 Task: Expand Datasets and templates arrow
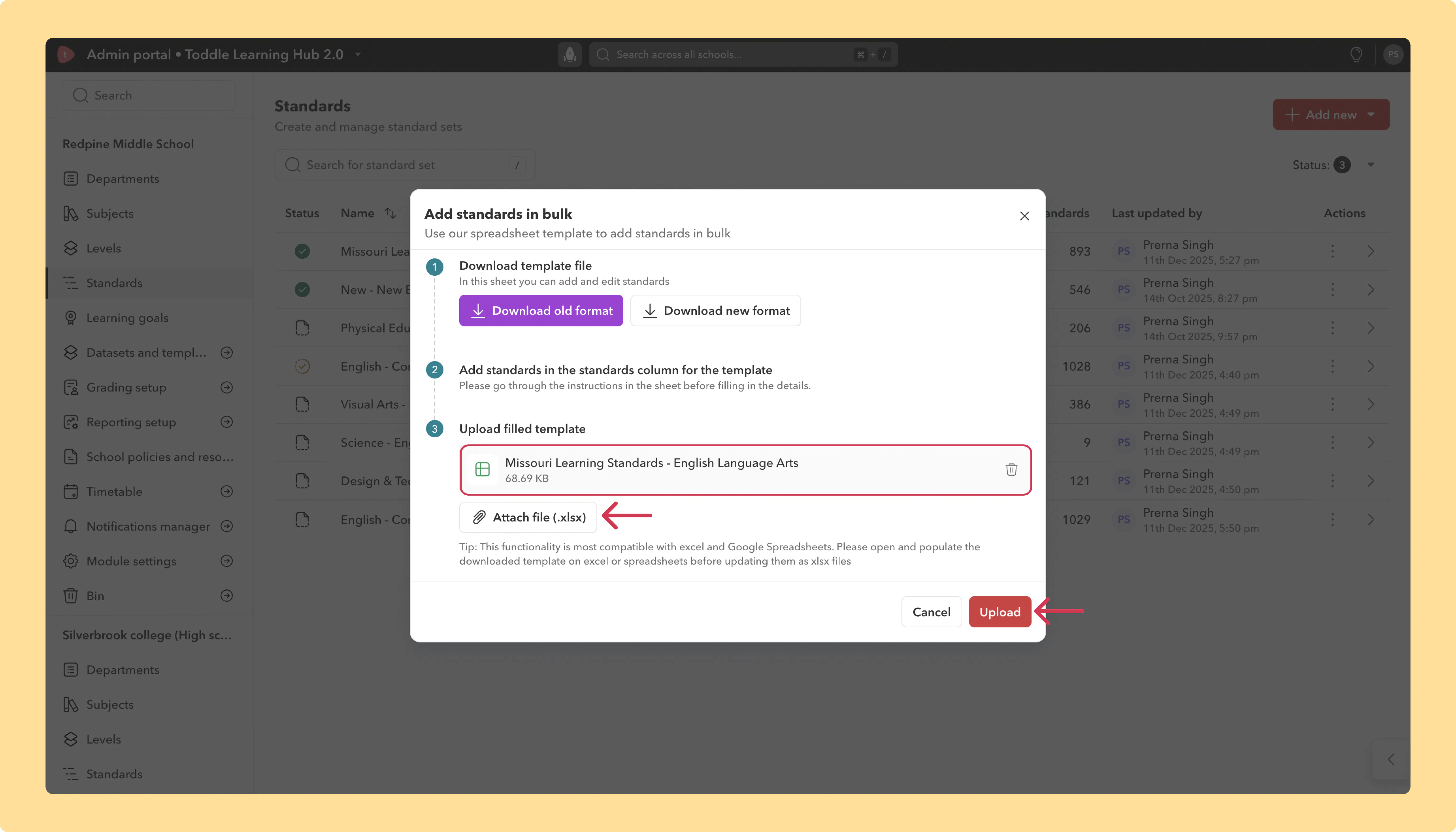227,353
